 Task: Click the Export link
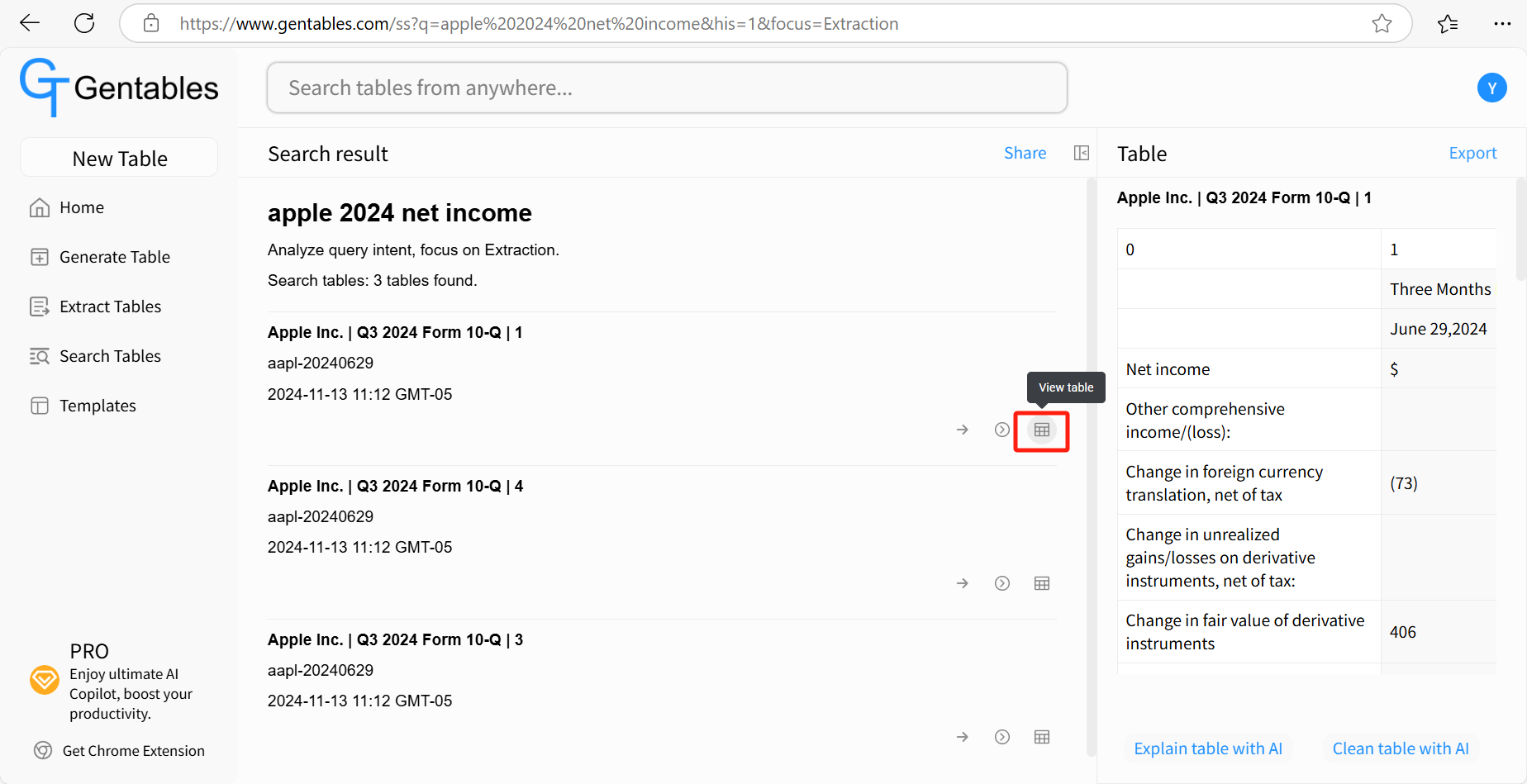[x=1472, y=153]
